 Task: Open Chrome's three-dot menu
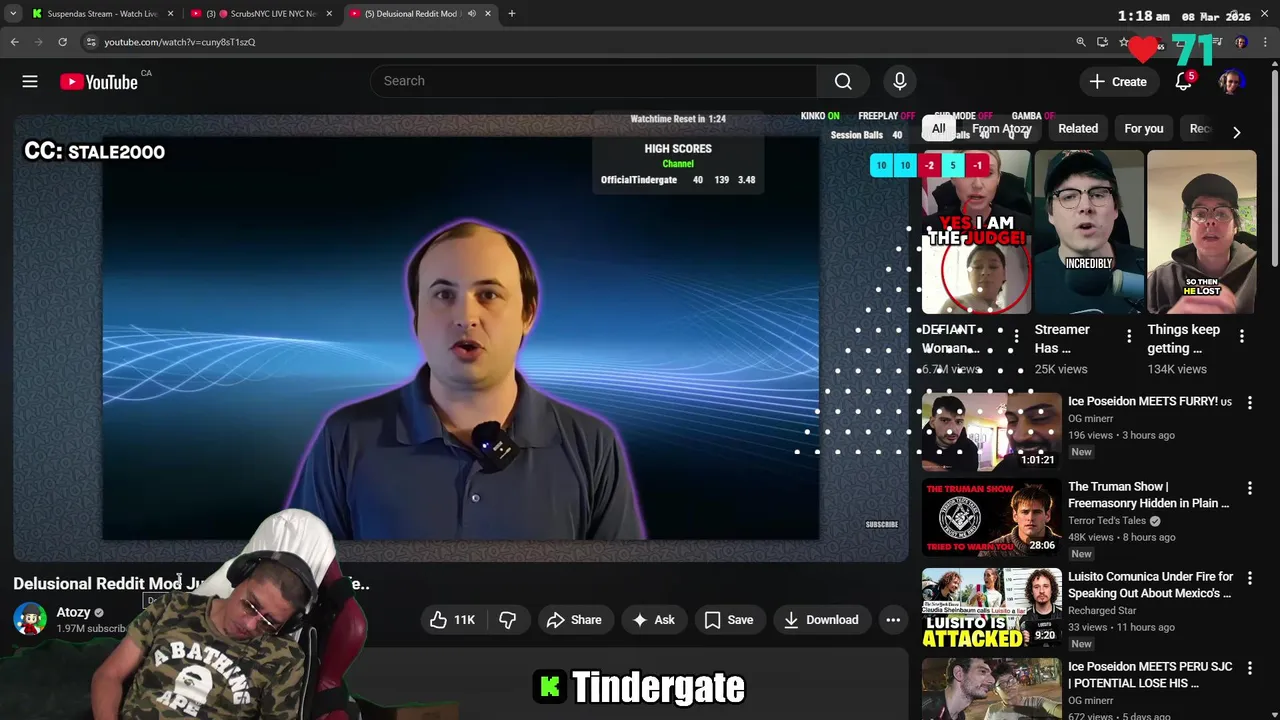click(1266, 42)
